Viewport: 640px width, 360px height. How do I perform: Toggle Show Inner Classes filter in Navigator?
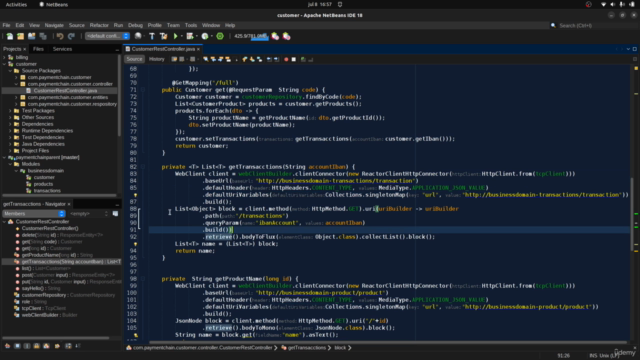pos(47,346)
